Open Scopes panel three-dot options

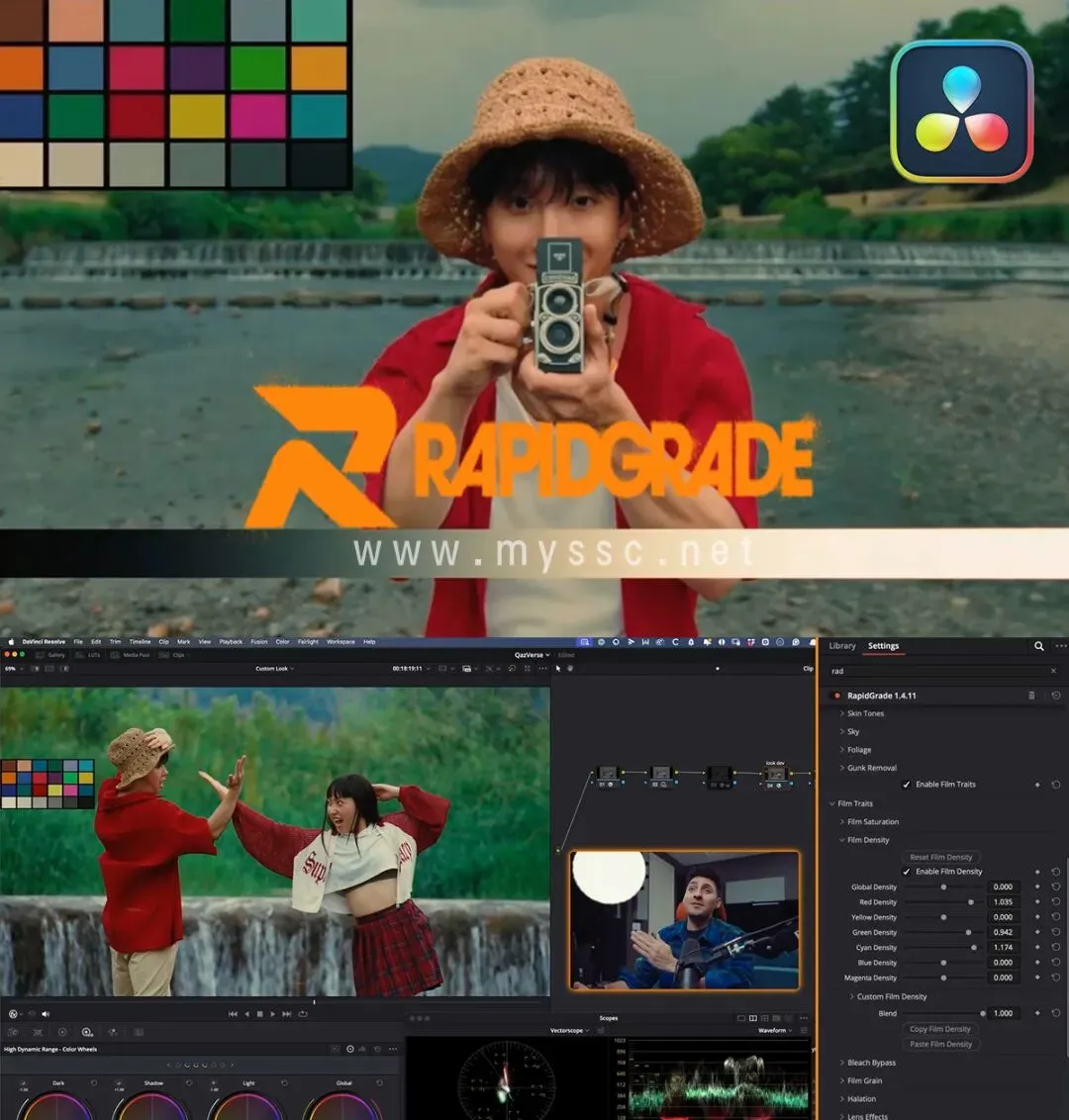(x=804, y=1018)
